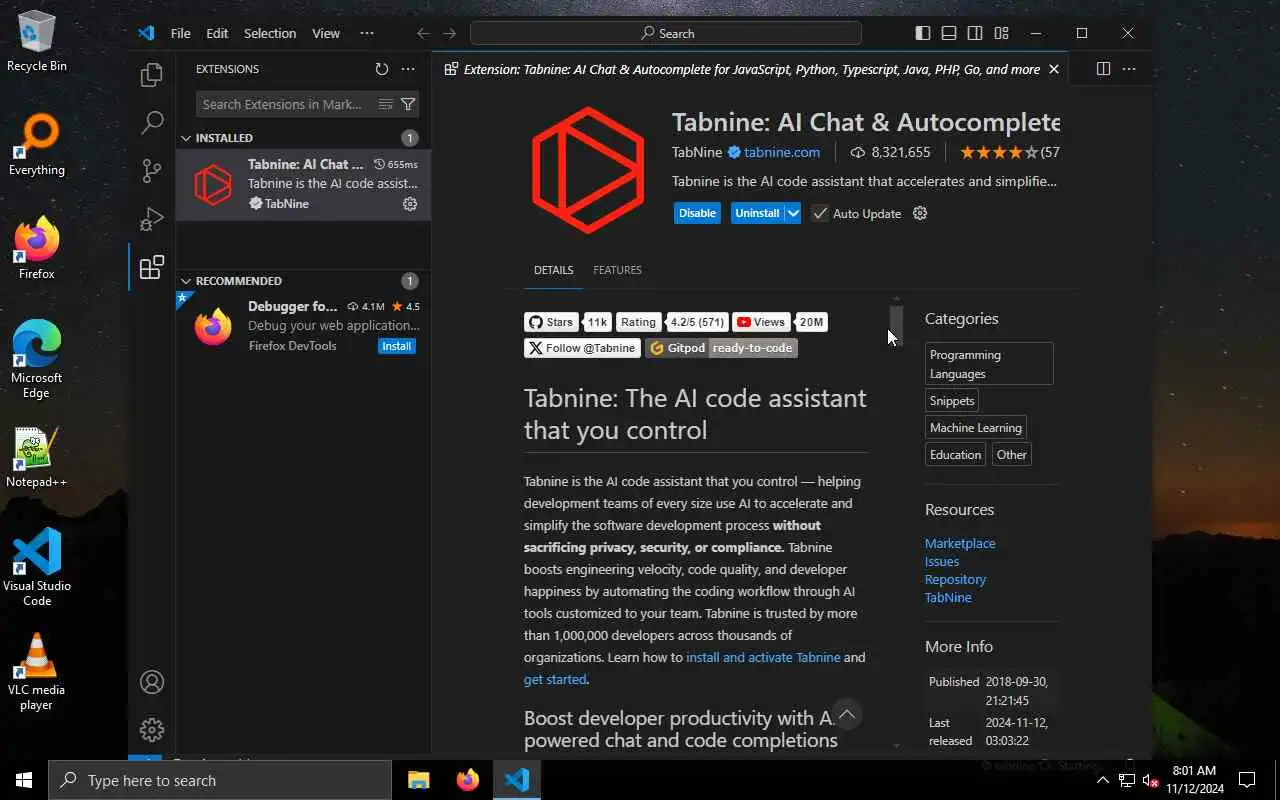
Task: Switch to the Details tab
Action: (x=553, y=270)
